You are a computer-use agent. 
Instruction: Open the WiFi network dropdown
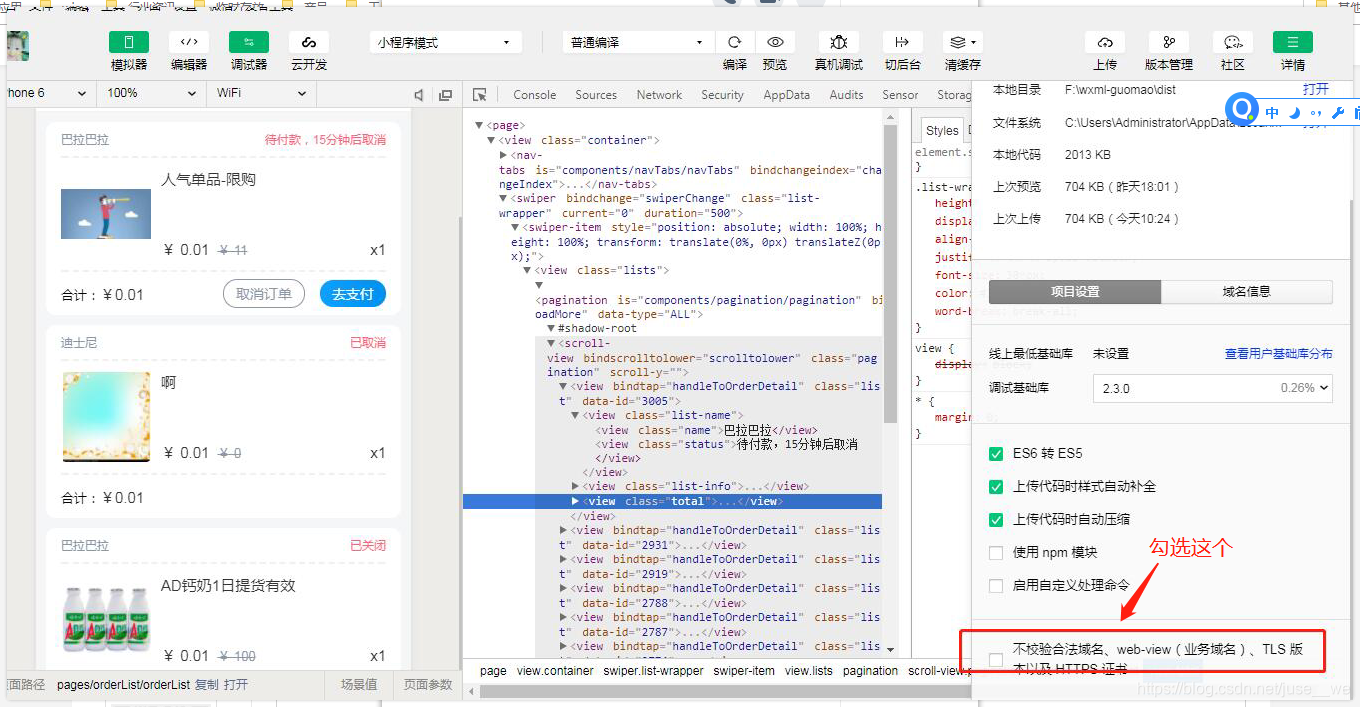tap(262, 93)
